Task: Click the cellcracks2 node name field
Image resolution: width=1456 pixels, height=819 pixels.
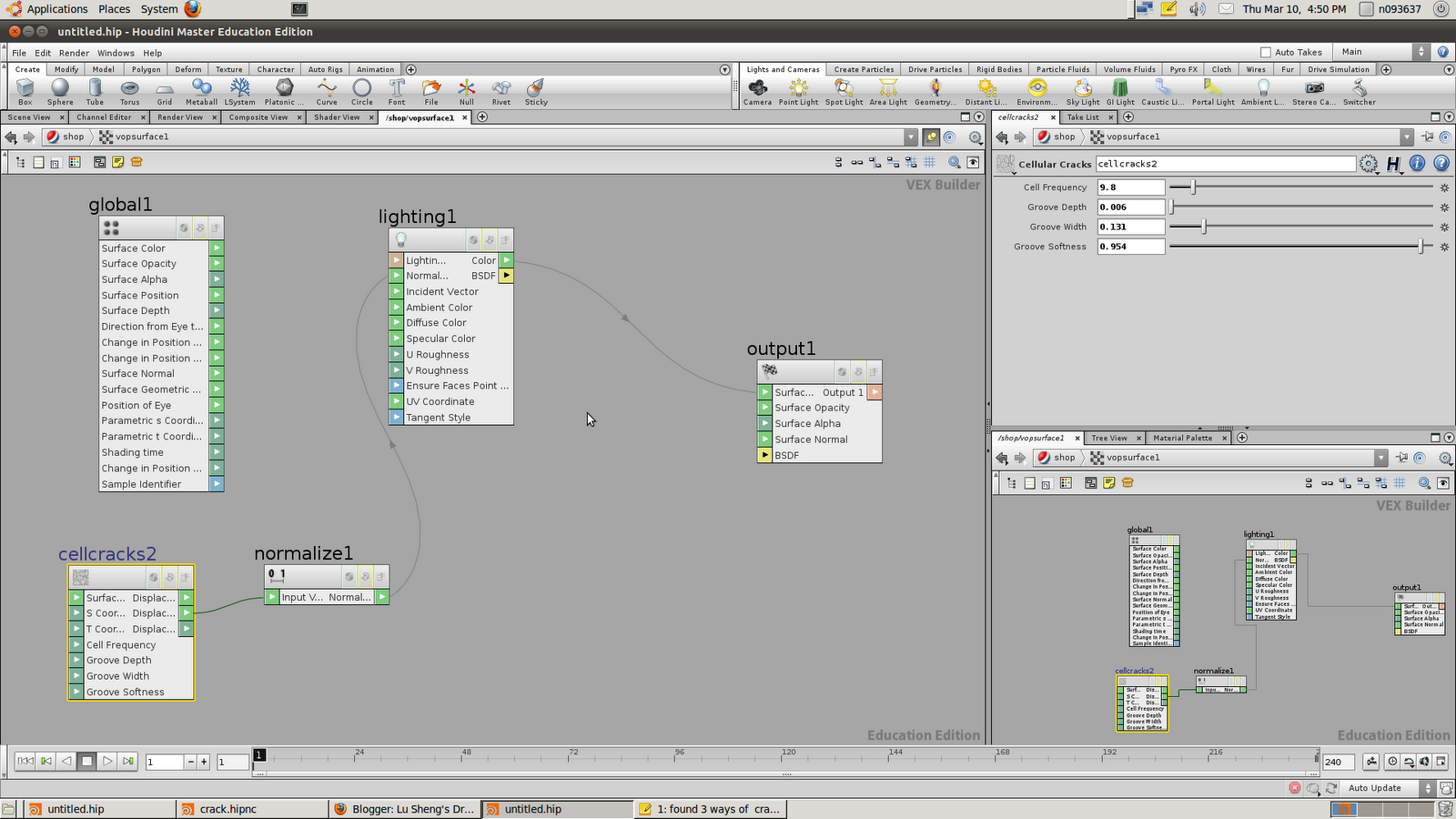Action: pos(1226,164)
